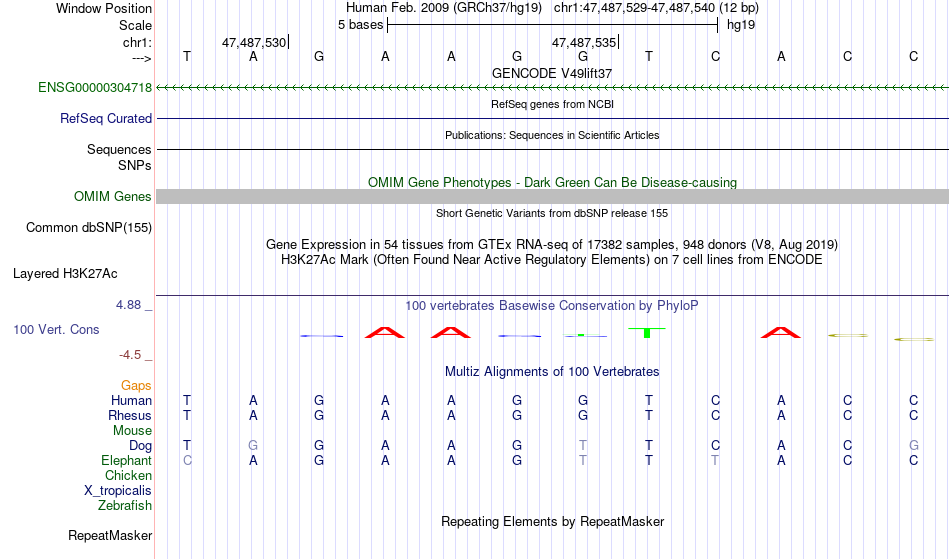Click the chr1: ruler label

(x=137, y=42)
